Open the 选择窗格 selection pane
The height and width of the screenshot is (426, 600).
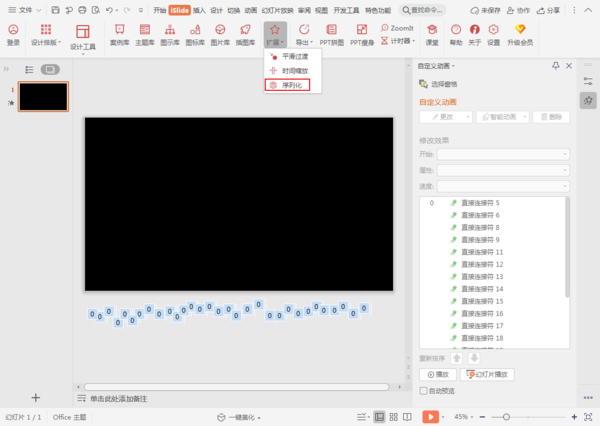pos(441,84)
